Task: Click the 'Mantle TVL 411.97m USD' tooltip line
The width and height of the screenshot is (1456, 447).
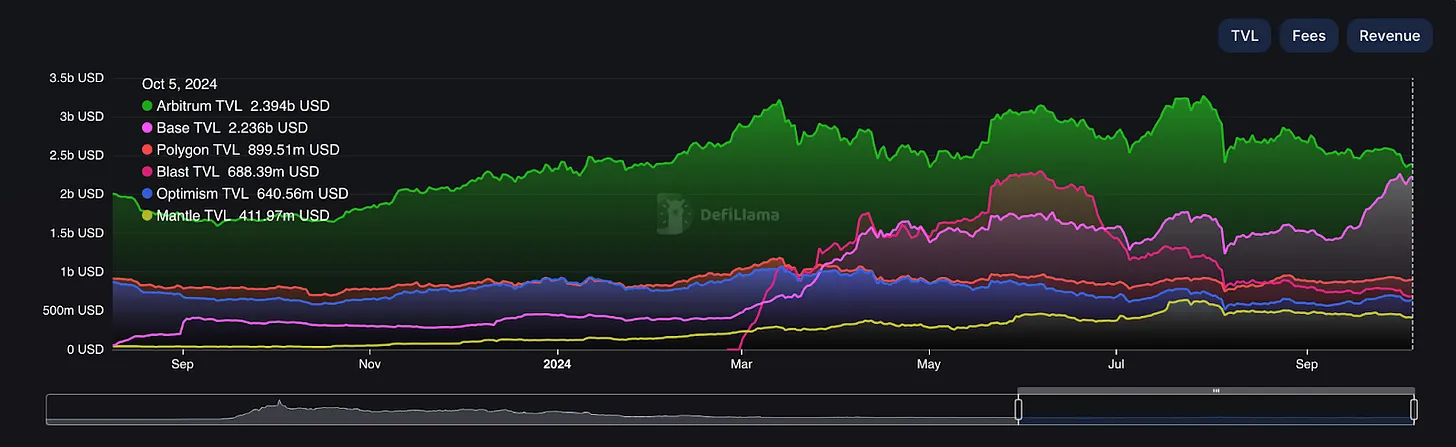Action: 236,215
